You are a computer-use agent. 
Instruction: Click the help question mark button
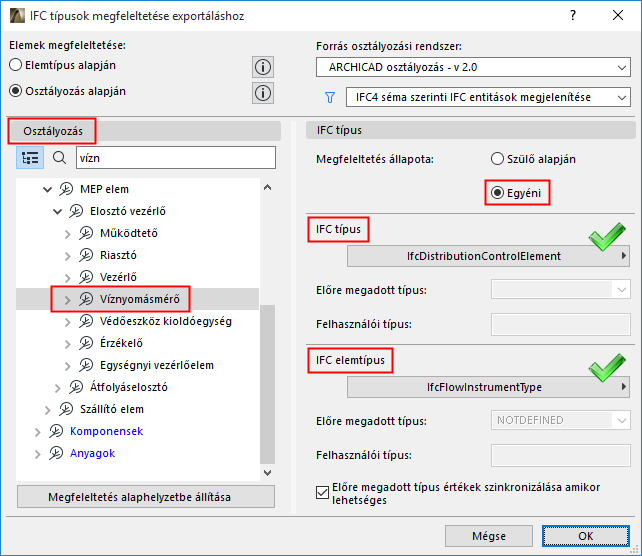pos(571,17)
